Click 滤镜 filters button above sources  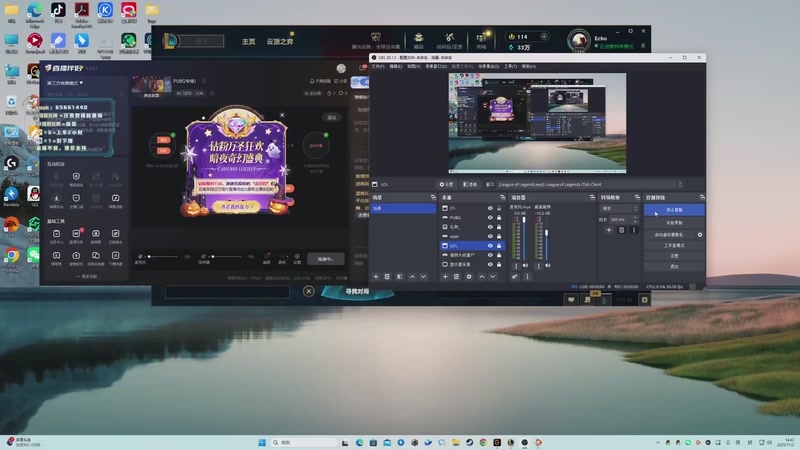[x=470, y=184]
